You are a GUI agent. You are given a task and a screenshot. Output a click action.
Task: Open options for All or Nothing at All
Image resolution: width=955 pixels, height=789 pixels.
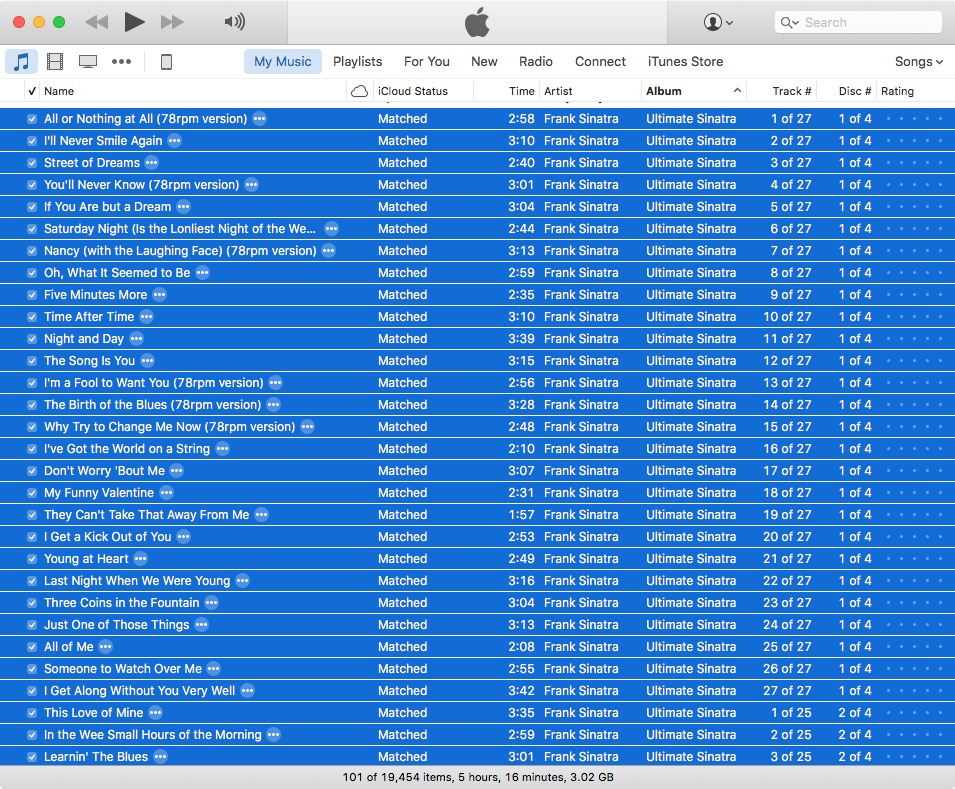coord(259,119)
